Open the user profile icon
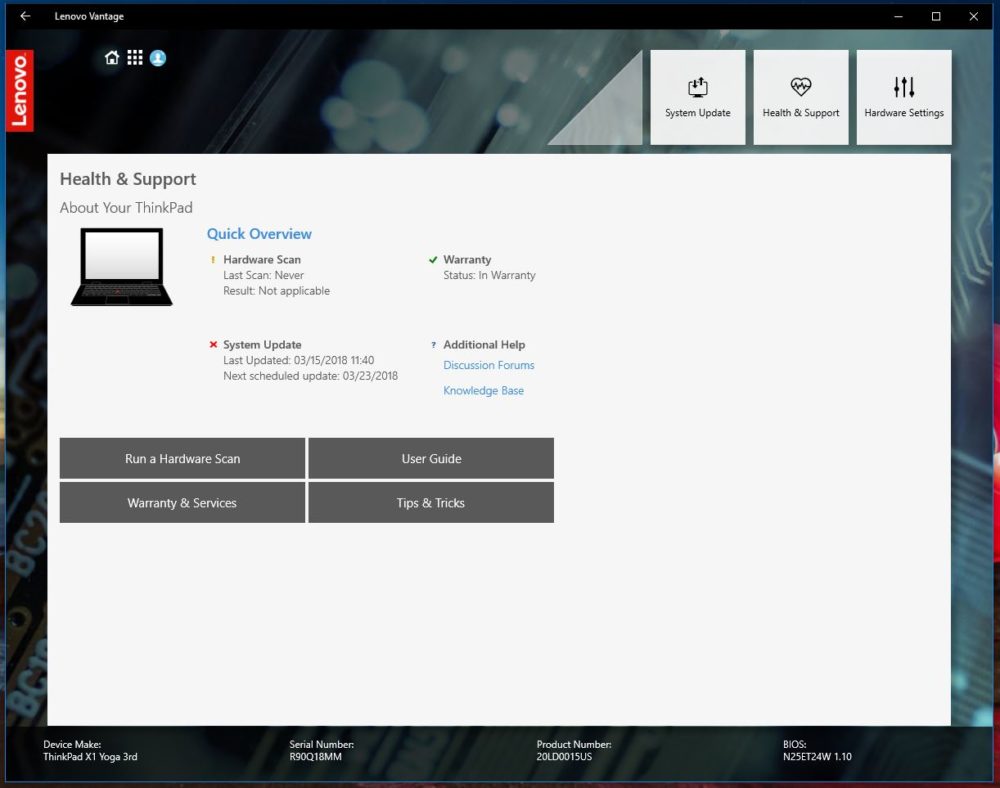The width and height of the screenshot is (1000, 788). (158, 58)
